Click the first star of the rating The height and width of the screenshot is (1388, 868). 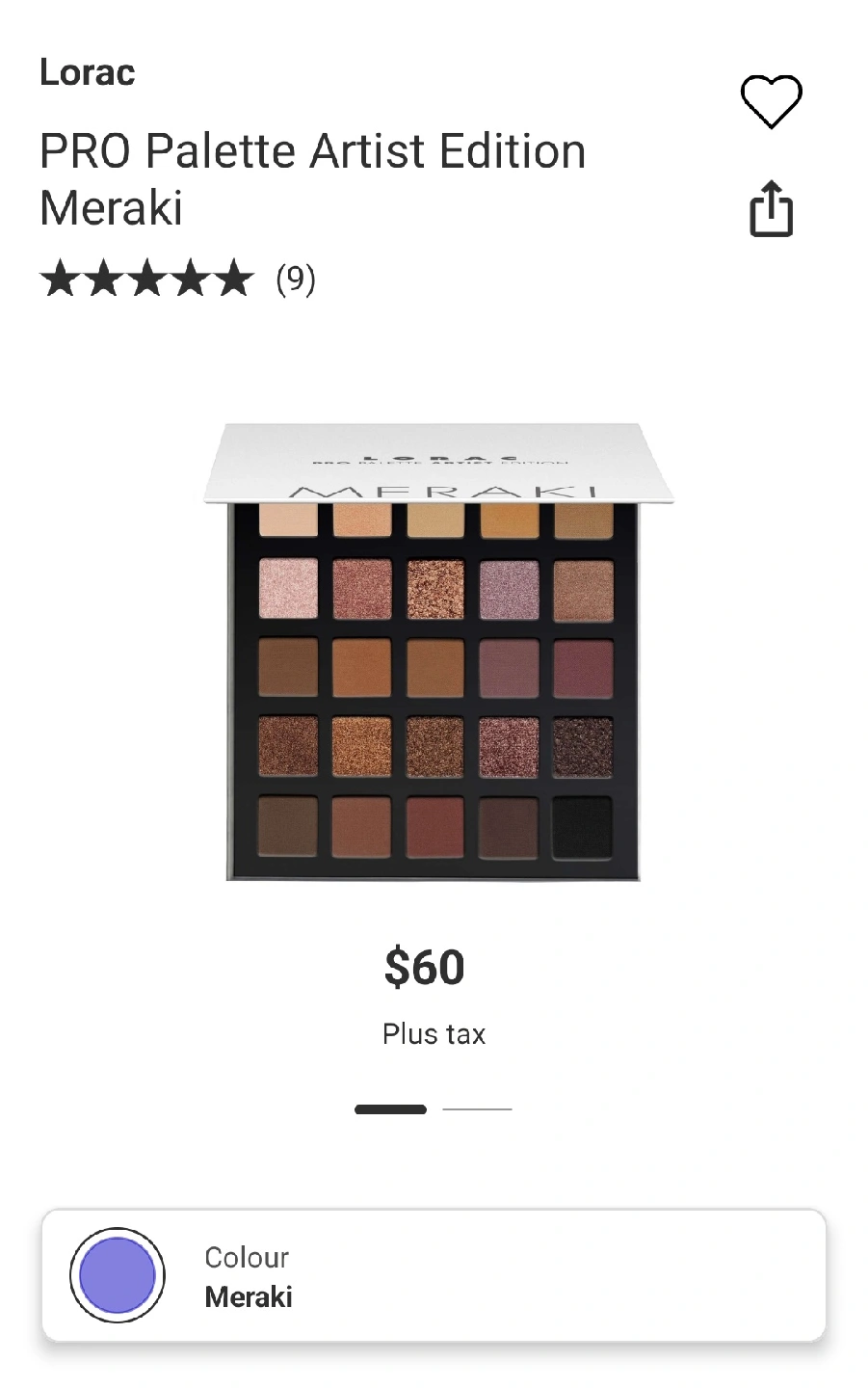pyautogui.click(x=60, y=280)
